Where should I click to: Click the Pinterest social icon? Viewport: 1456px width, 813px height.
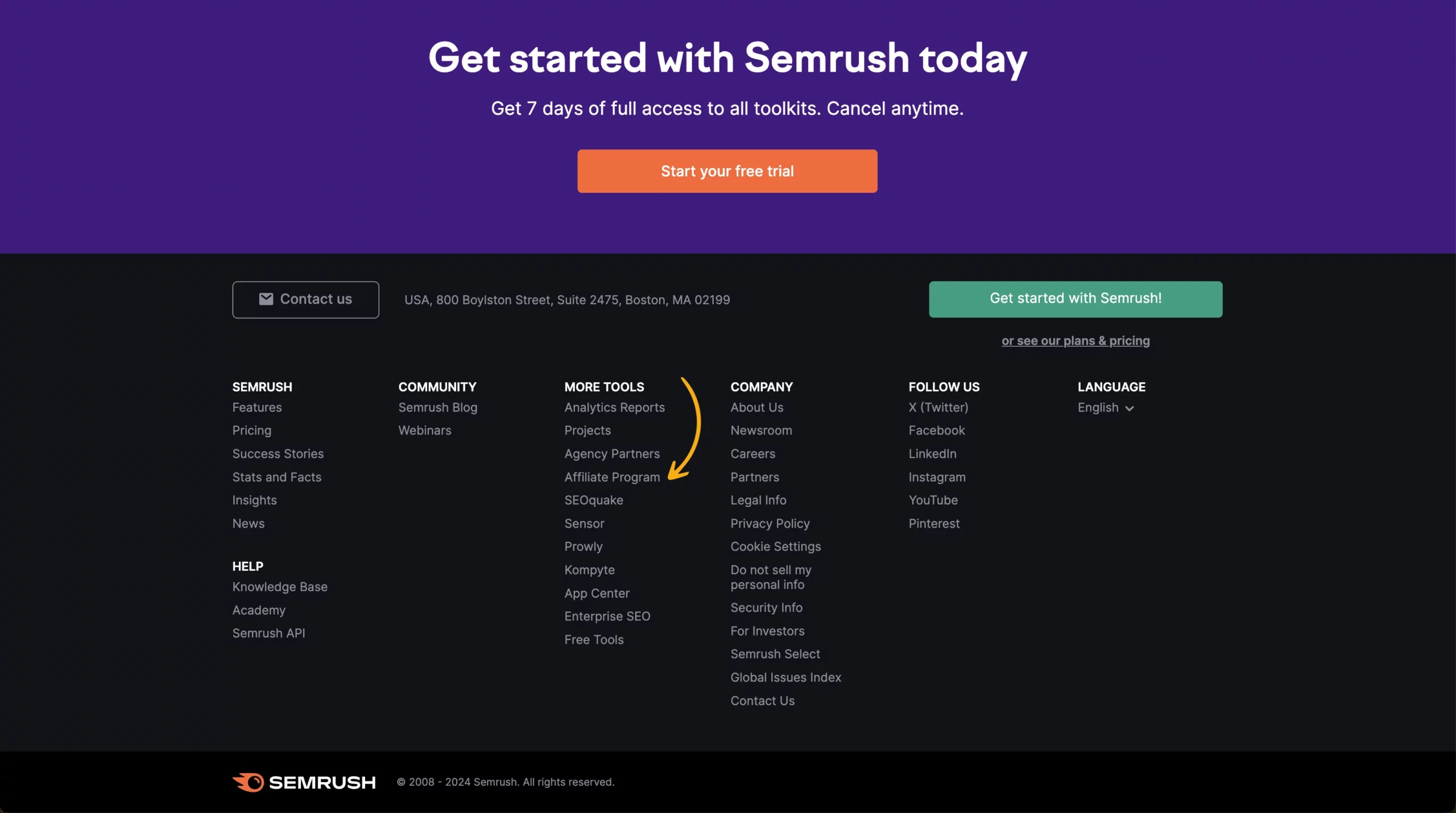point(934,524)
